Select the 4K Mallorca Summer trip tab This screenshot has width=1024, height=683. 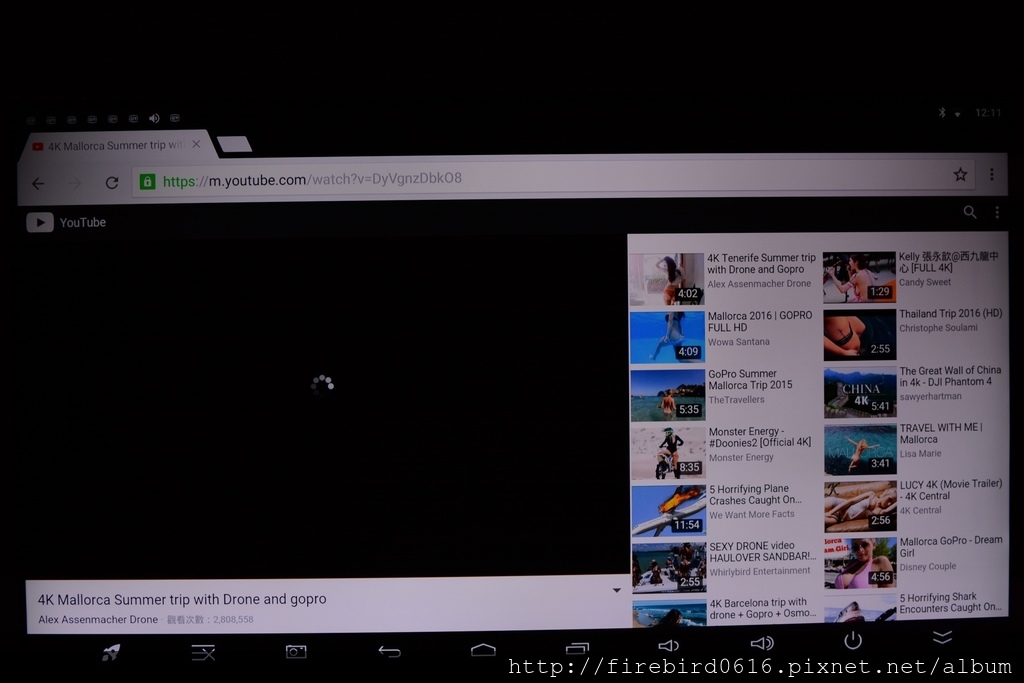(116, 146)
